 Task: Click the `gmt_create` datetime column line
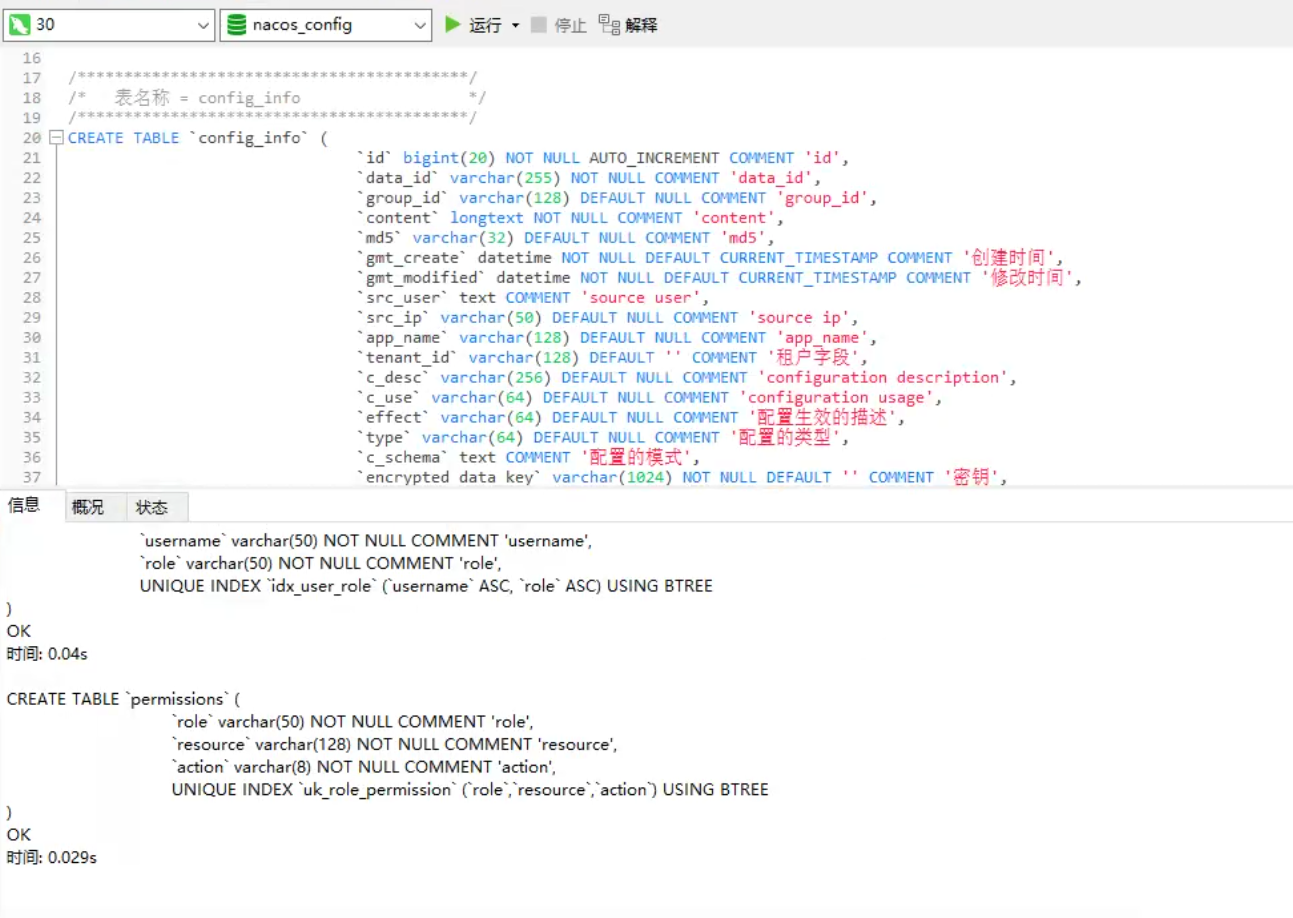click(x=710, y=258)
